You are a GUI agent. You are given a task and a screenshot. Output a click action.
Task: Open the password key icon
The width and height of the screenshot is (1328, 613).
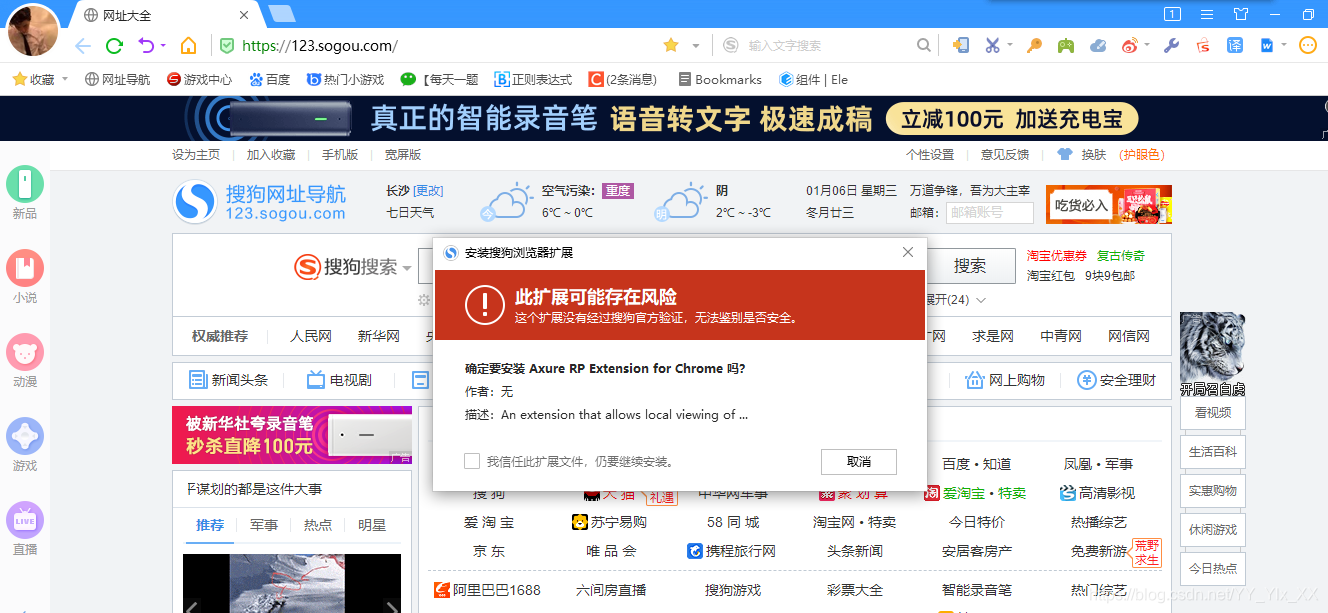1035,45
